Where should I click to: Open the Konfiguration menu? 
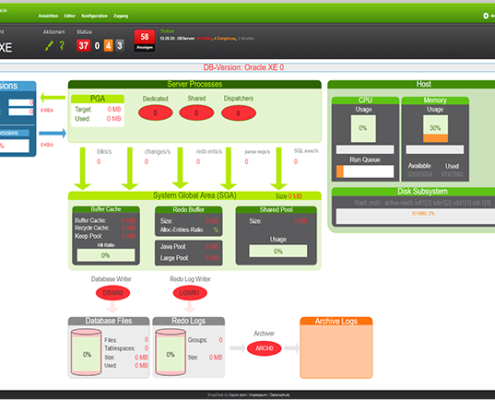pos(94,16)
